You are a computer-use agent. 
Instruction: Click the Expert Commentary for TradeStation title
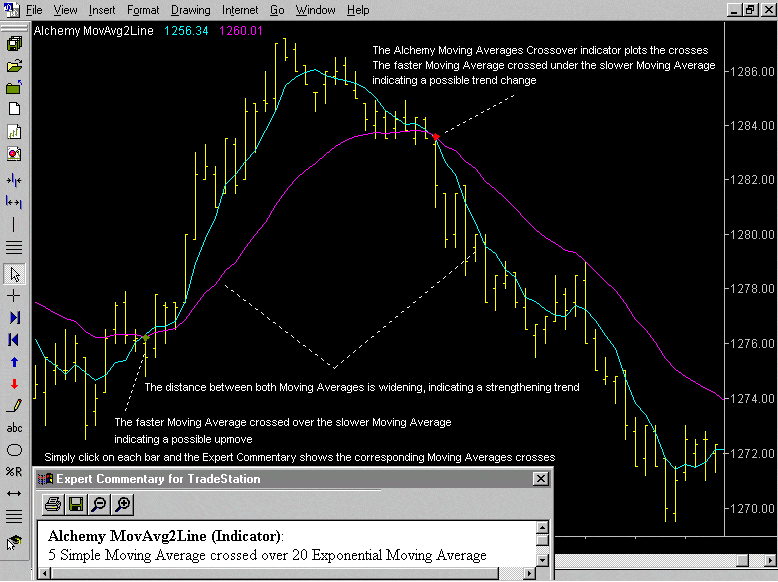pos(158,479)
